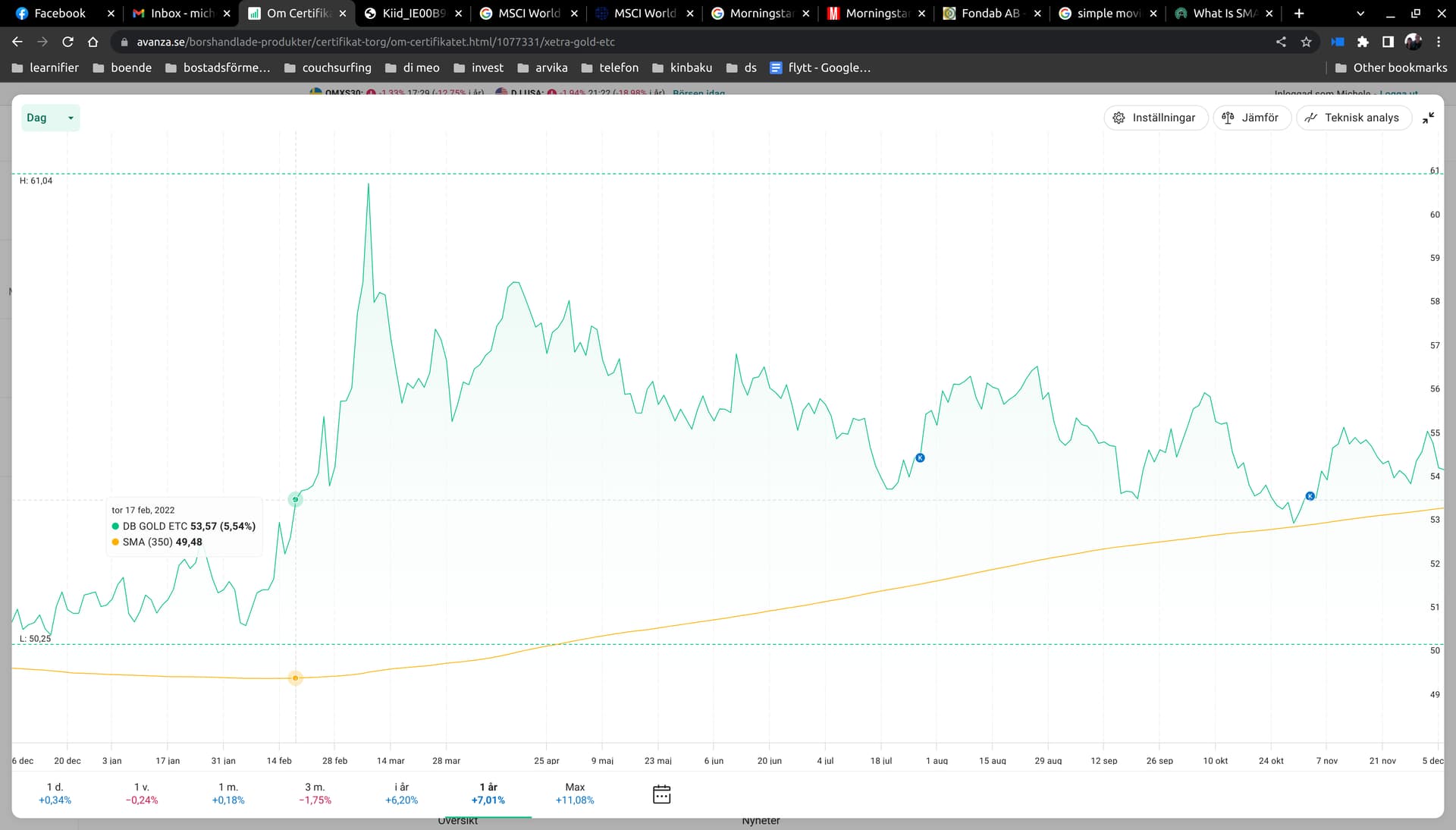Screen dimensions: 1456x830
Task: Switch to the Facebook browser tab
Action: 59,13
